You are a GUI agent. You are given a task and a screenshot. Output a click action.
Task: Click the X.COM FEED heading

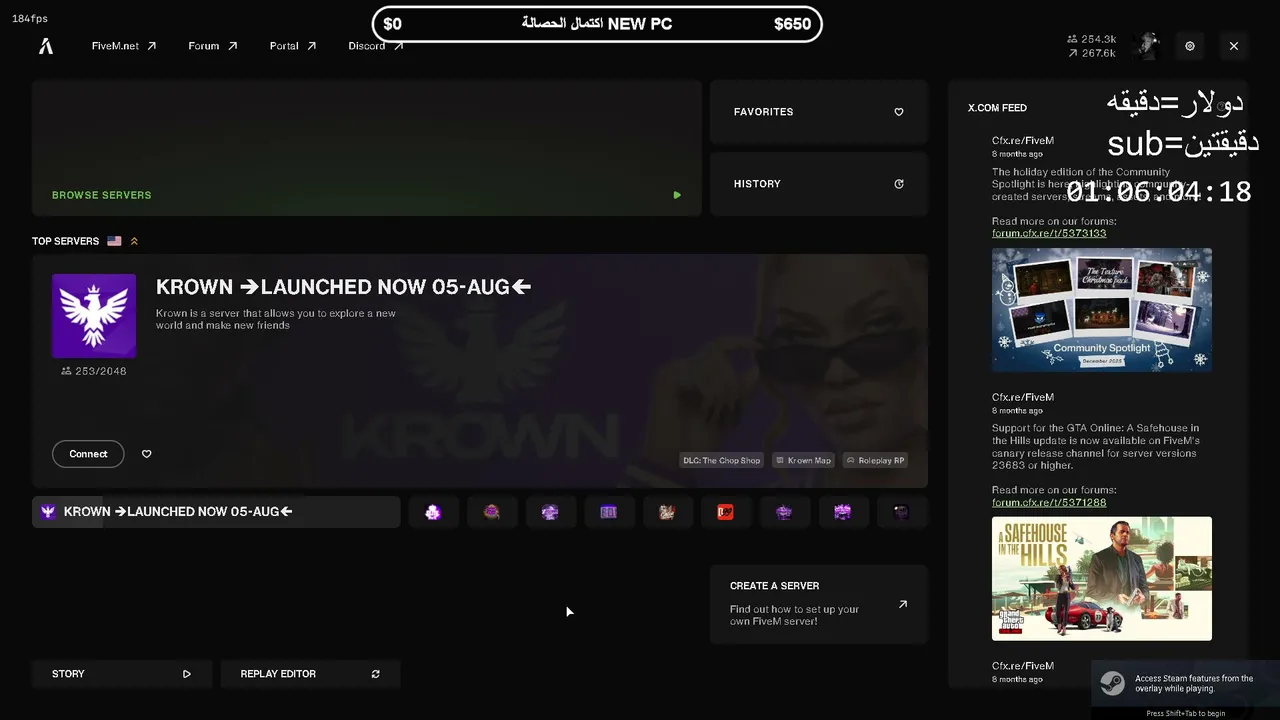(997, 108)
